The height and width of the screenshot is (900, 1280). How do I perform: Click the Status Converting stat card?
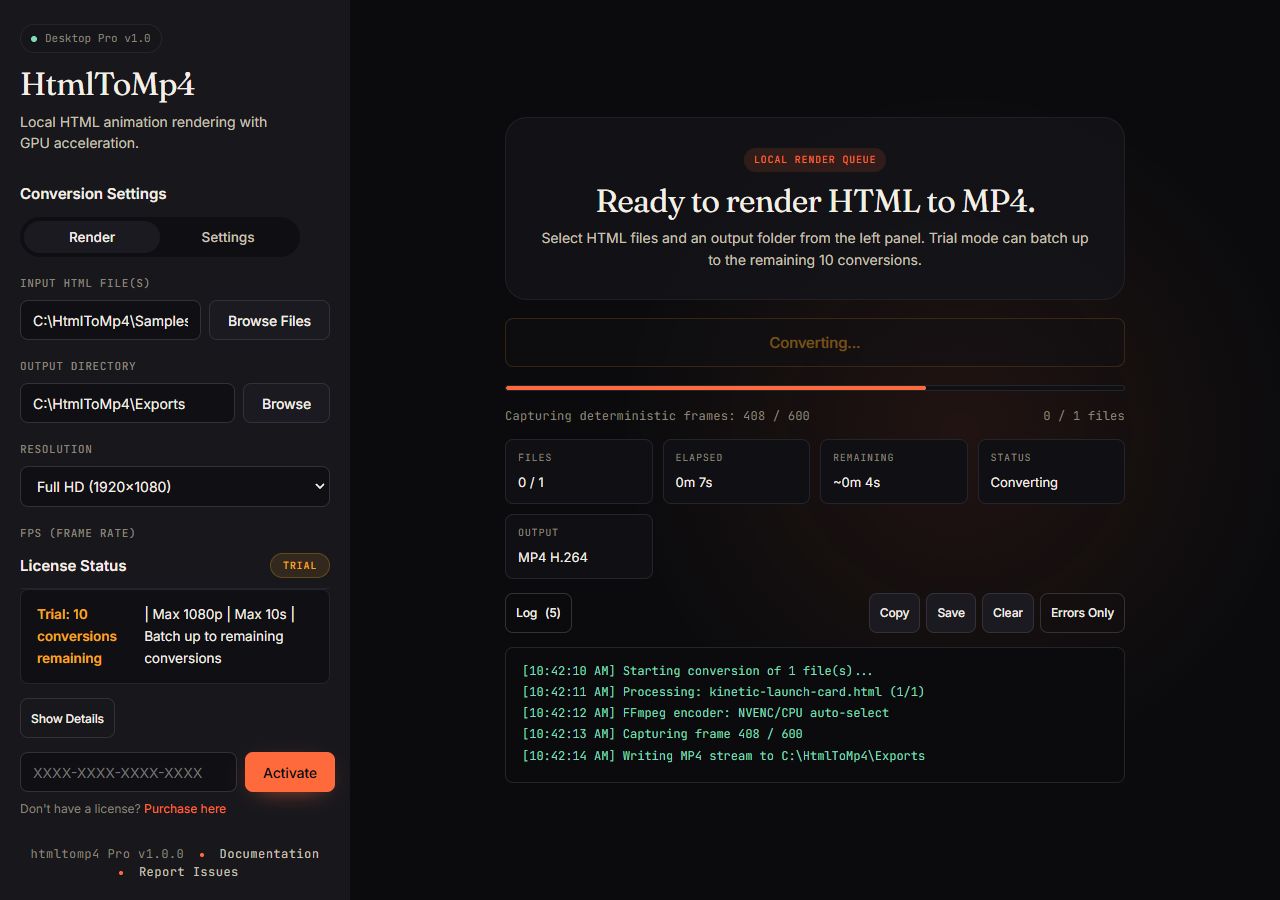pyautogui.click(x=1051, y=471)
